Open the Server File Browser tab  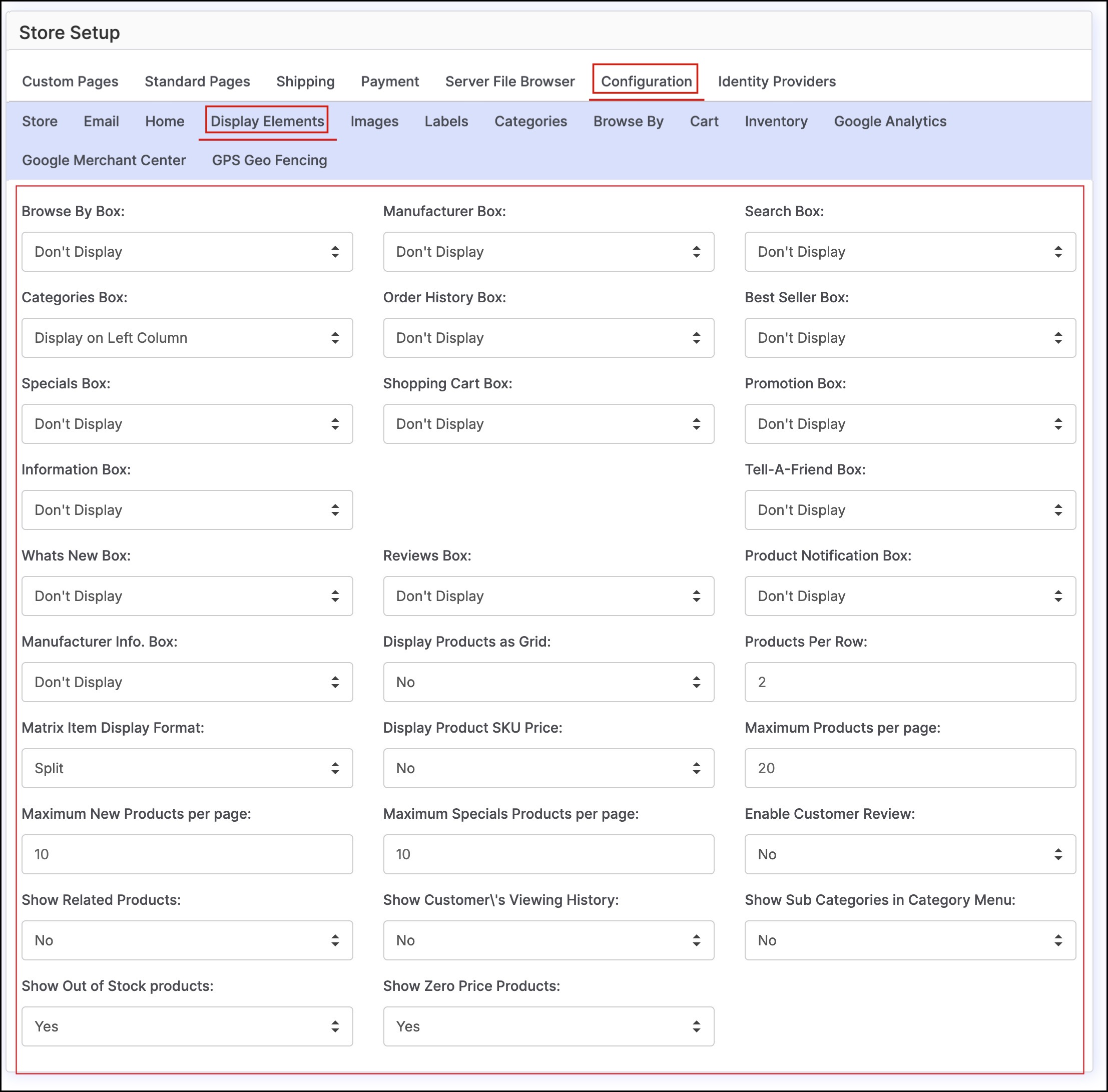(x=509, y=82)
